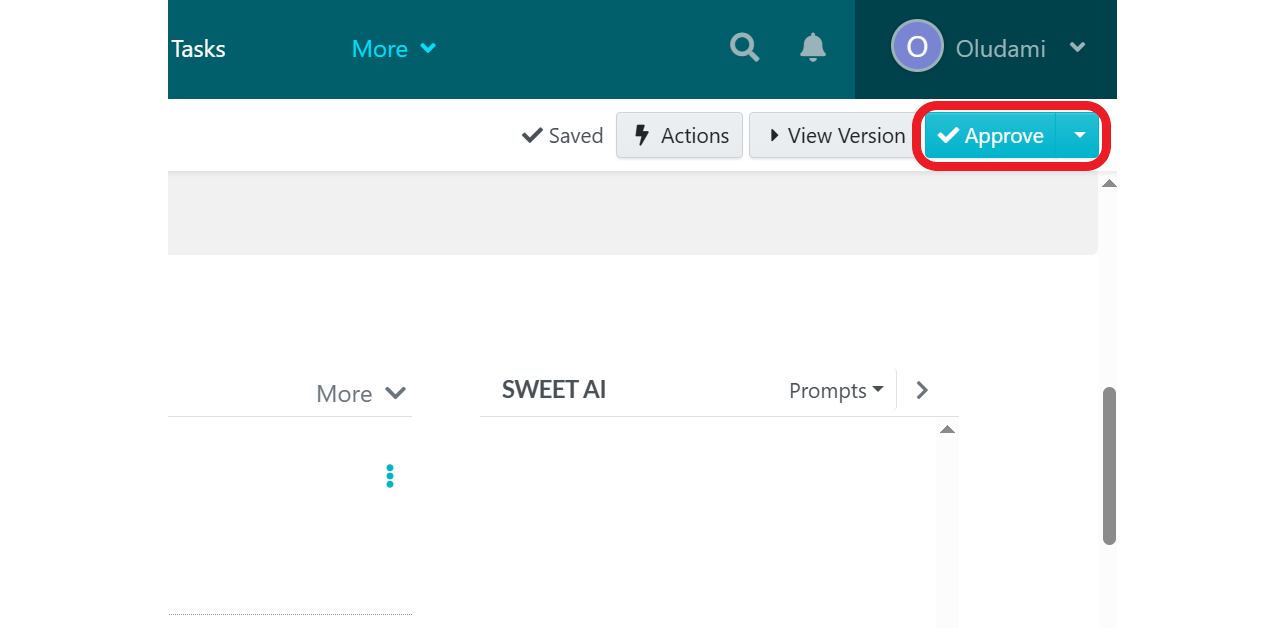1284x628 pixels.
Task: Click the Approve button
Action: coord(991,135)
